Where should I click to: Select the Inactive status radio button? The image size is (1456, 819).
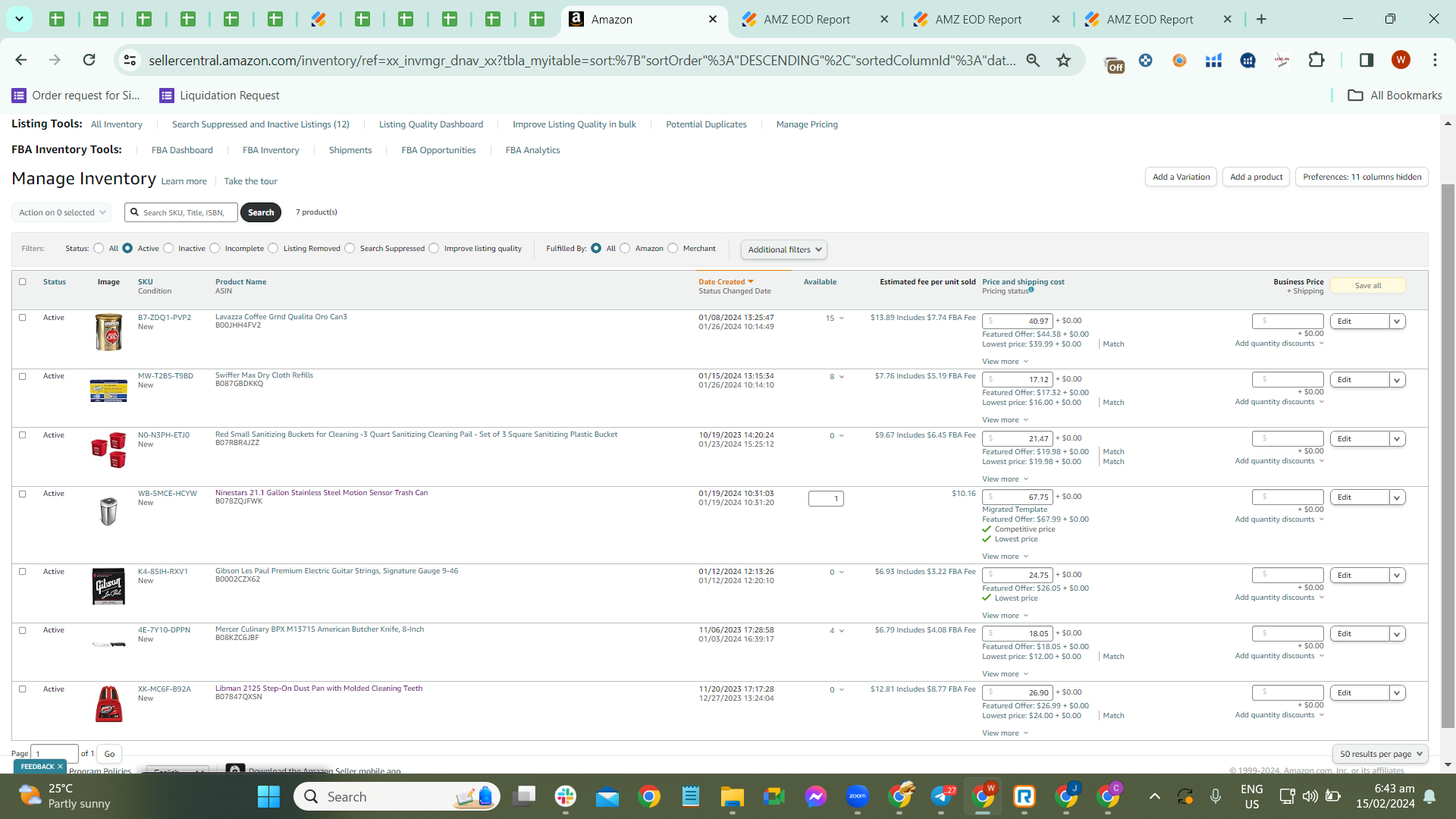coord(168,248)
